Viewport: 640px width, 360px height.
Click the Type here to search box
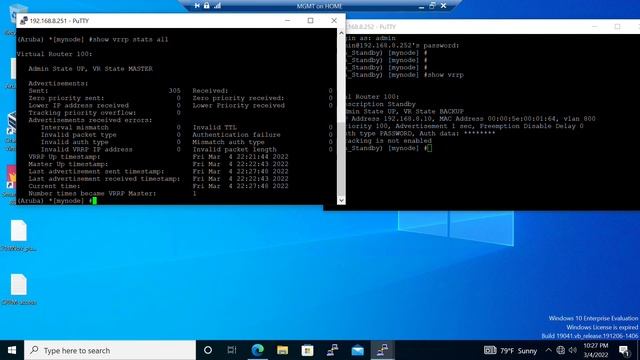tap(110, 350)
